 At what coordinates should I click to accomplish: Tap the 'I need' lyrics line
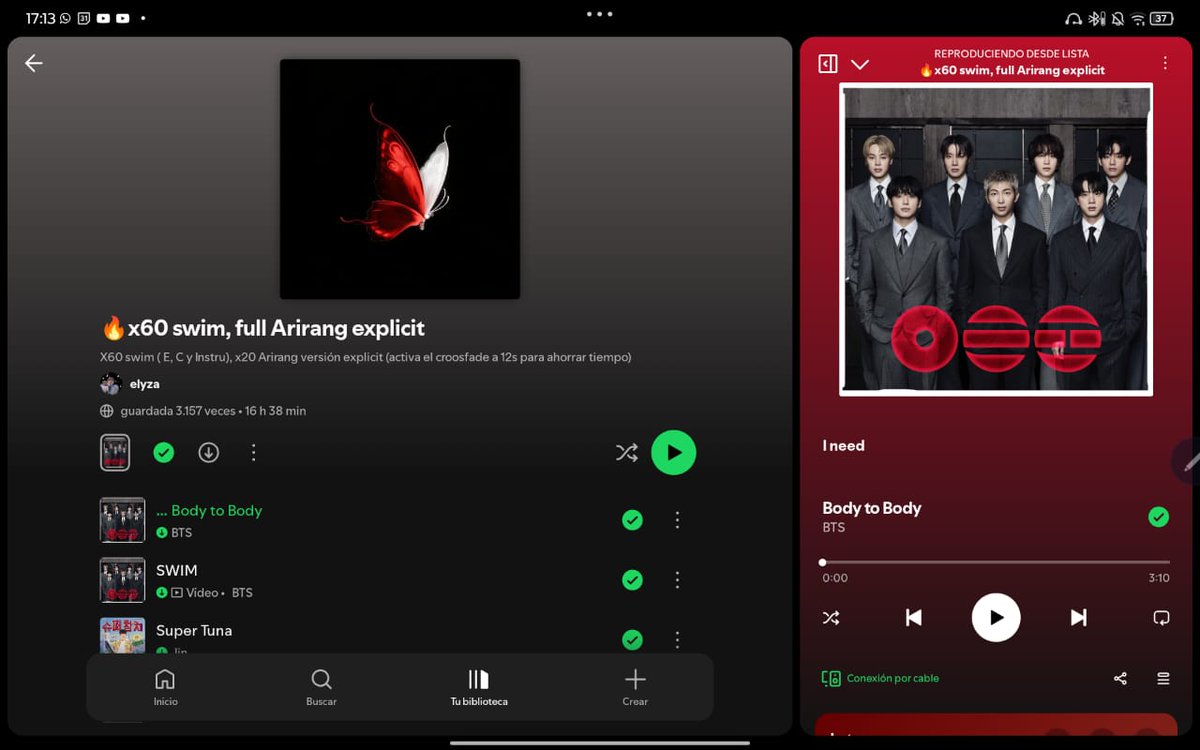click(843, 446)
